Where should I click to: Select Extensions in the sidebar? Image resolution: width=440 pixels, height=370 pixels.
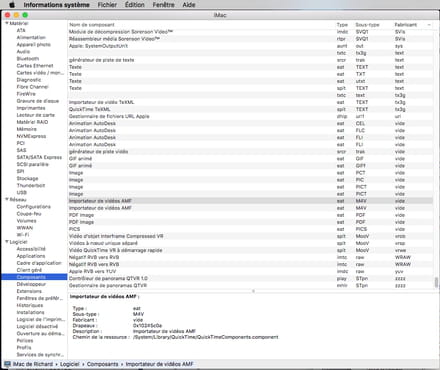[x=29, y=291]
